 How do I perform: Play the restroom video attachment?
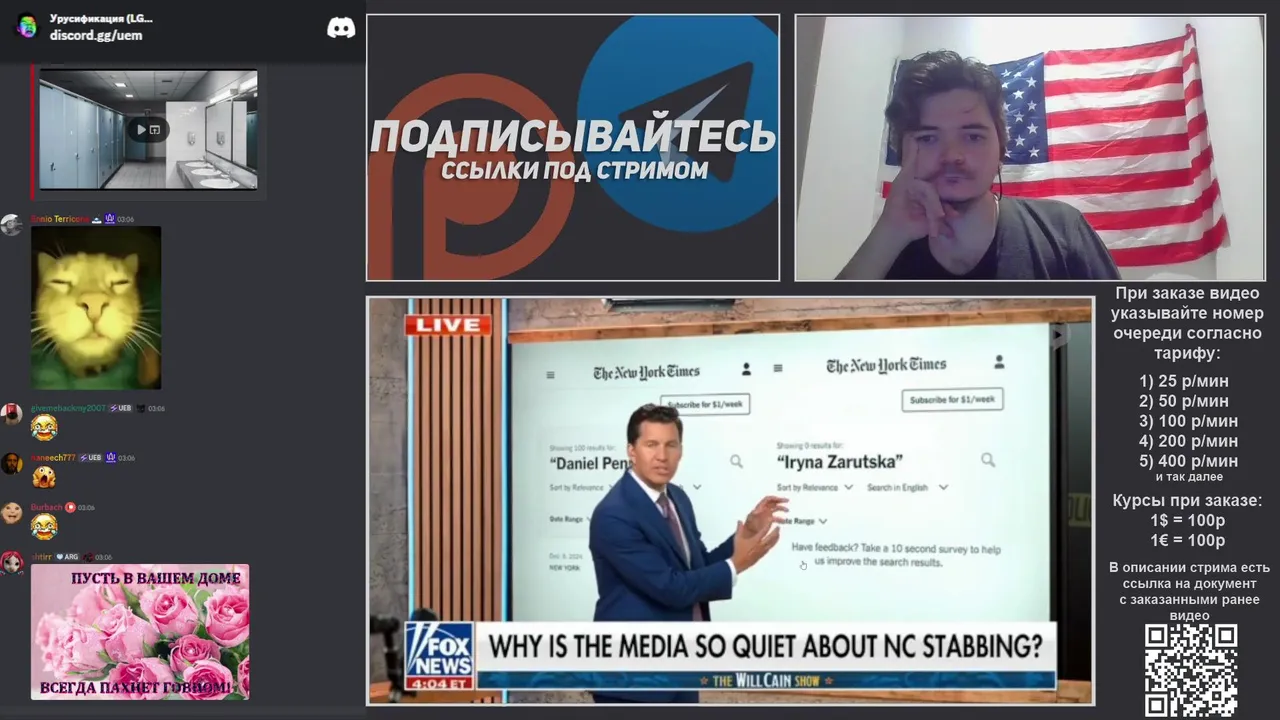click(148, 129)
